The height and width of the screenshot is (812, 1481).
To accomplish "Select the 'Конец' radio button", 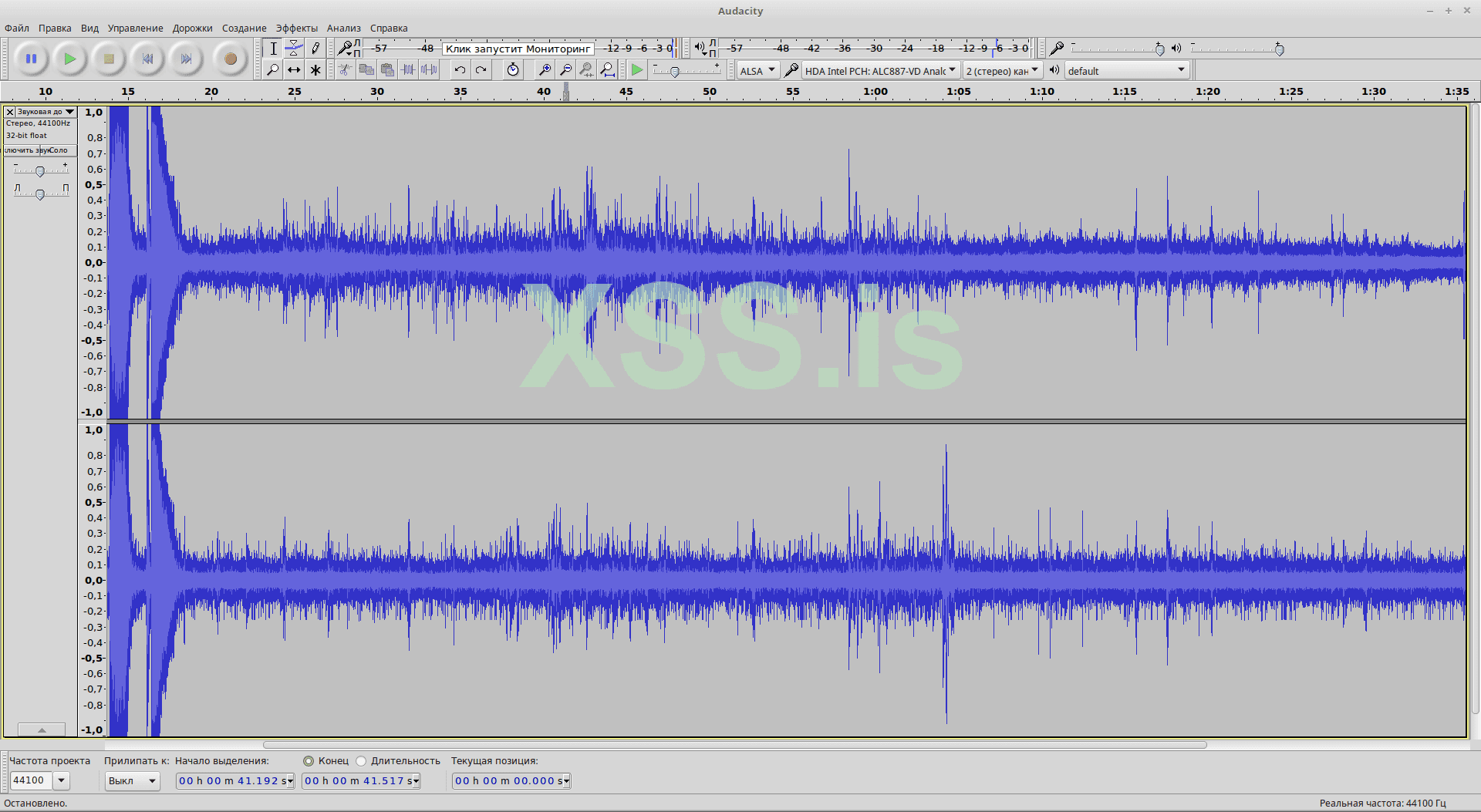I will [x=309, y=761].
